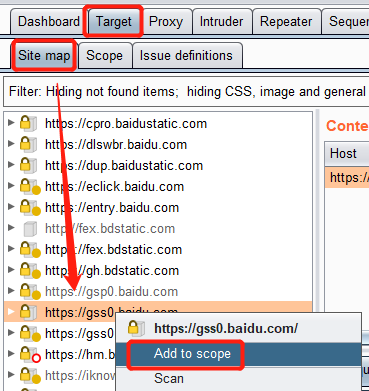This screenshot has height=391, width=369.
Task: Select https://eclick.baidu.com in the tree
Action: point(115,187)
